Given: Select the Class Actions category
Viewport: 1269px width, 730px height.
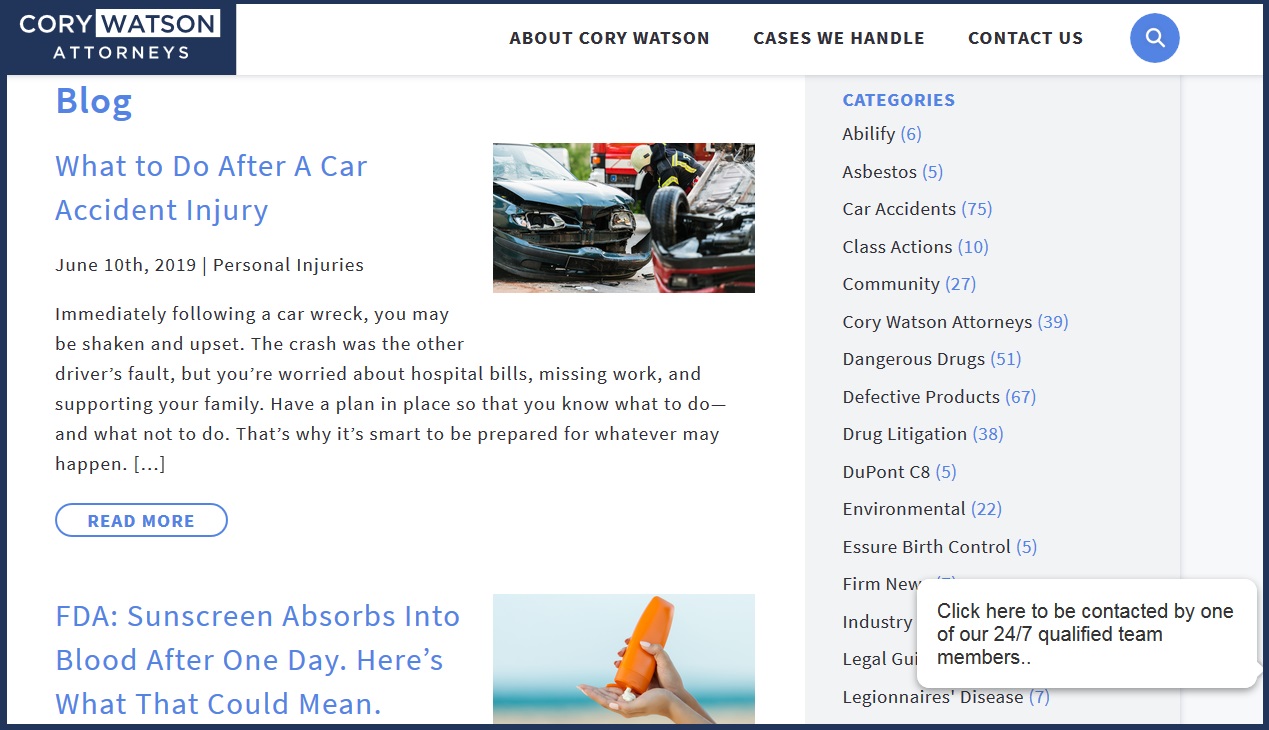Looking at the screenshot, I should [897, 247].
